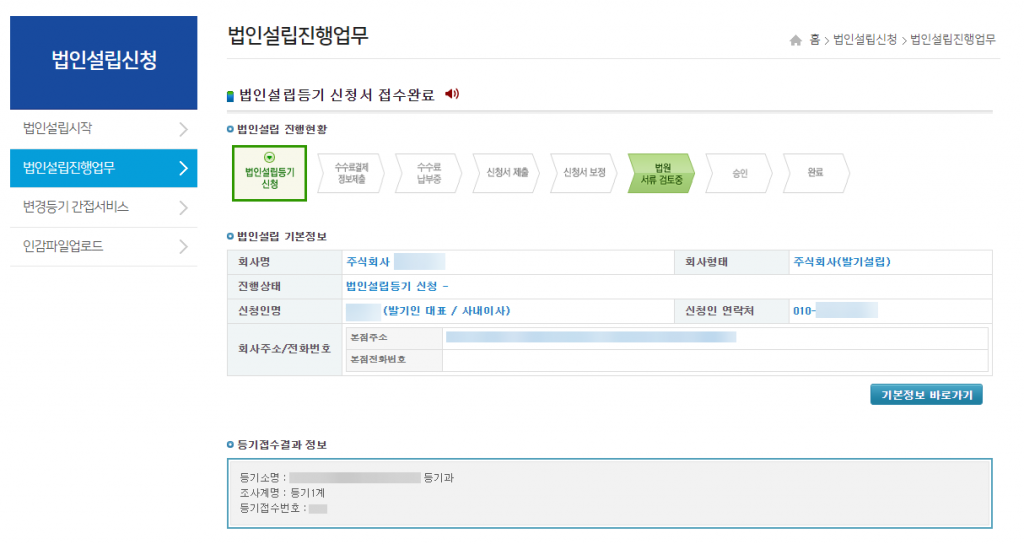The height and width of the screenshot is (544, 1024).
Task: Click the 법인설립신청 sidebar header
Action: pos(104,63)
